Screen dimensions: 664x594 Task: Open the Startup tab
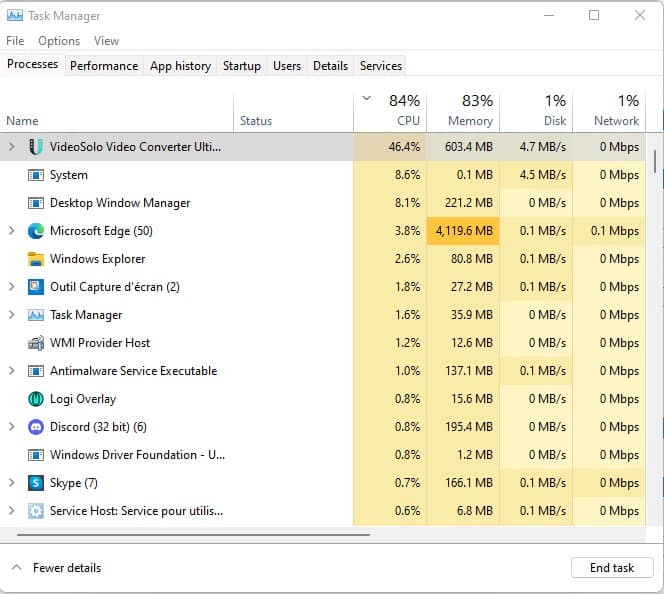241,66
